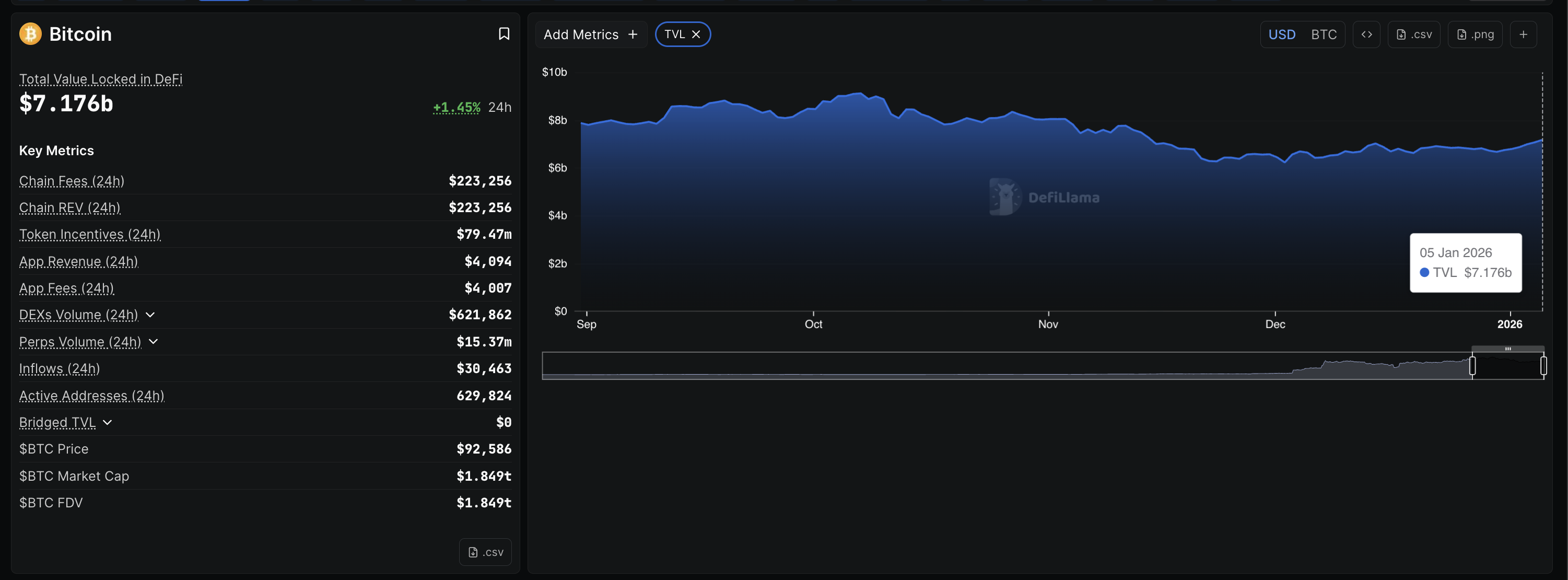Open the Total Value Locked in DeFi link
Screen dimensions: 1568x580
tap(100, 78)
